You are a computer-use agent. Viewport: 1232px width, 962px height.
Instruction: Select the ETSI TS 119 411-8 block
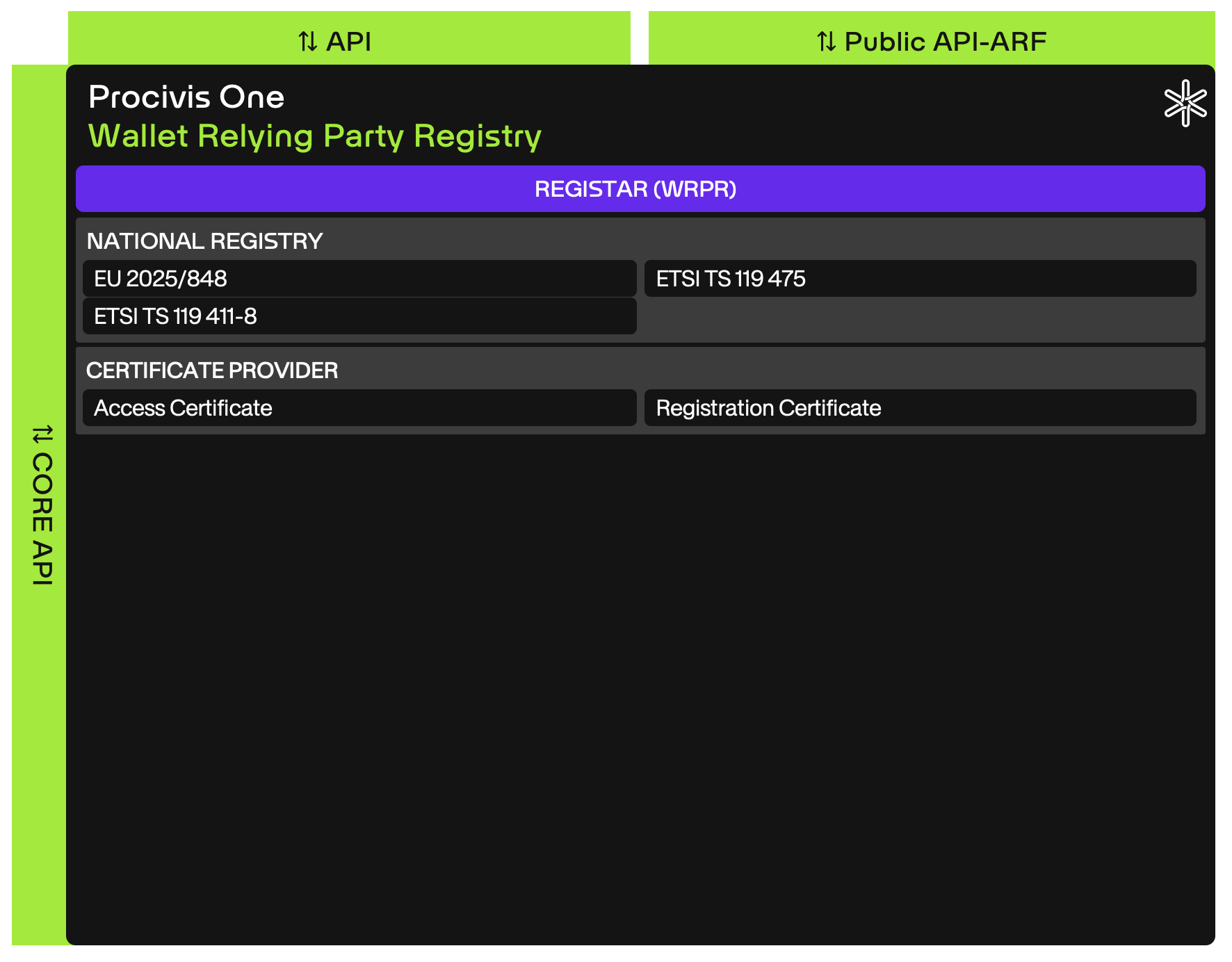[359, 316]
